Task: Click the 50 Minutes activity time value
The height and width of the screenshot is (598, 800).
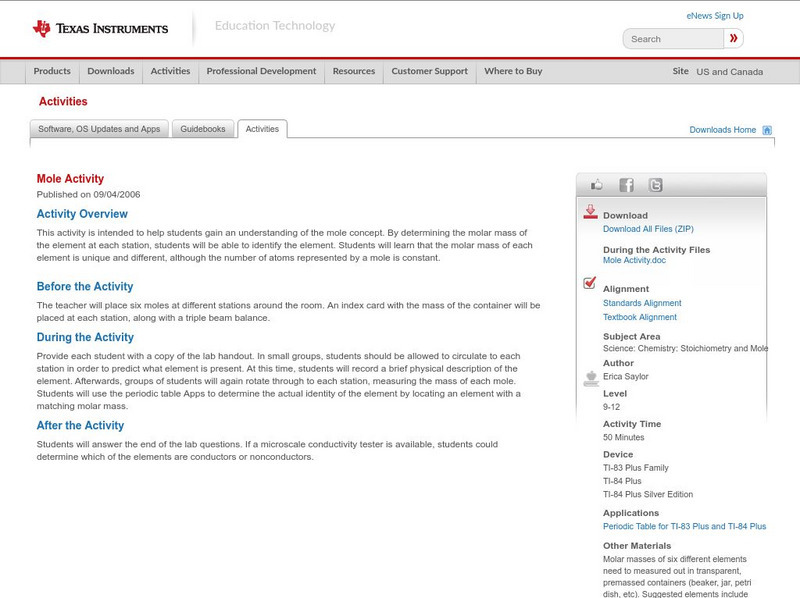Action: 623,437
